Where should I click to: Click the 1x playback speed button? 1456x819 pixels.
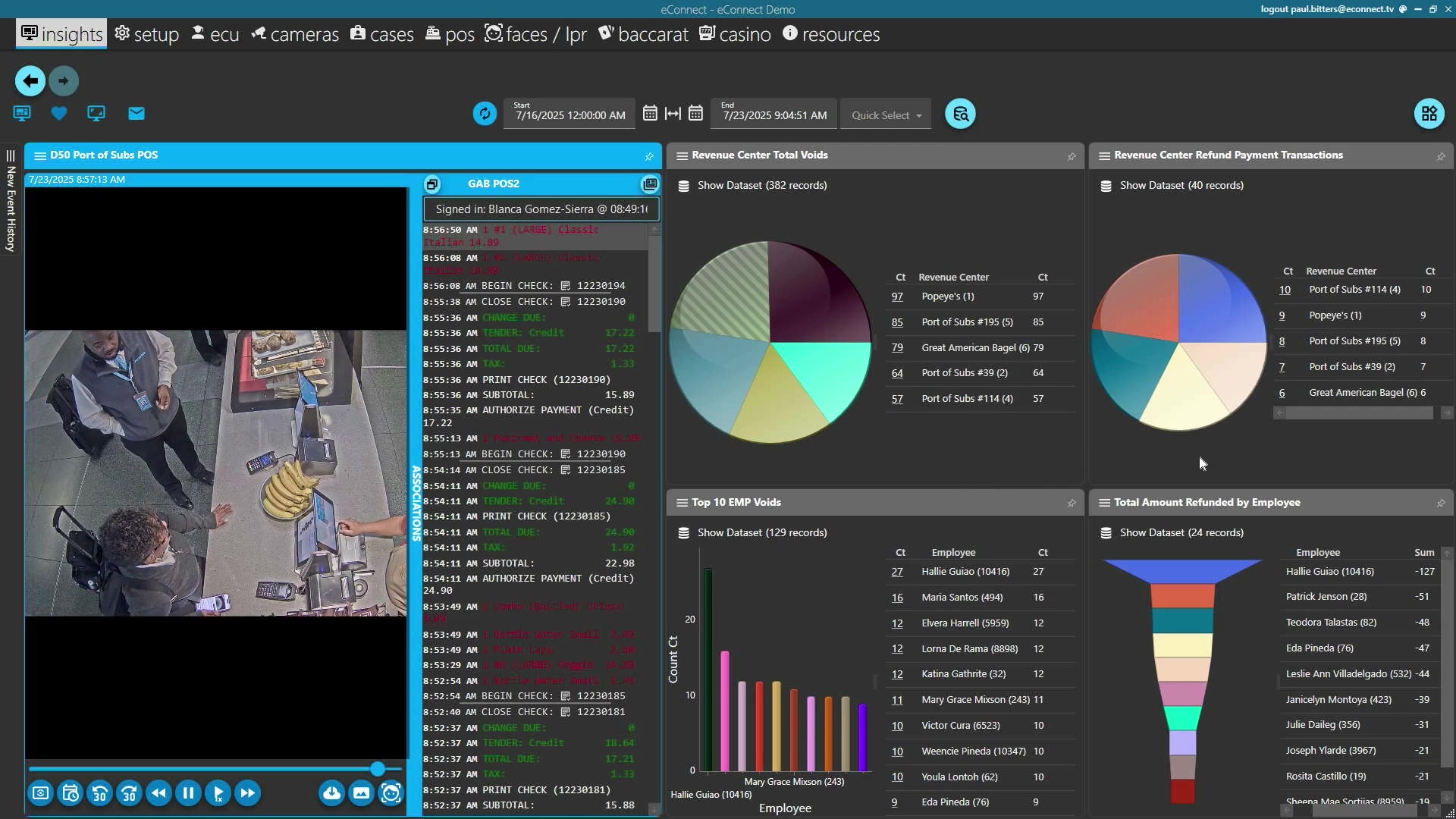tap(218, 793)
